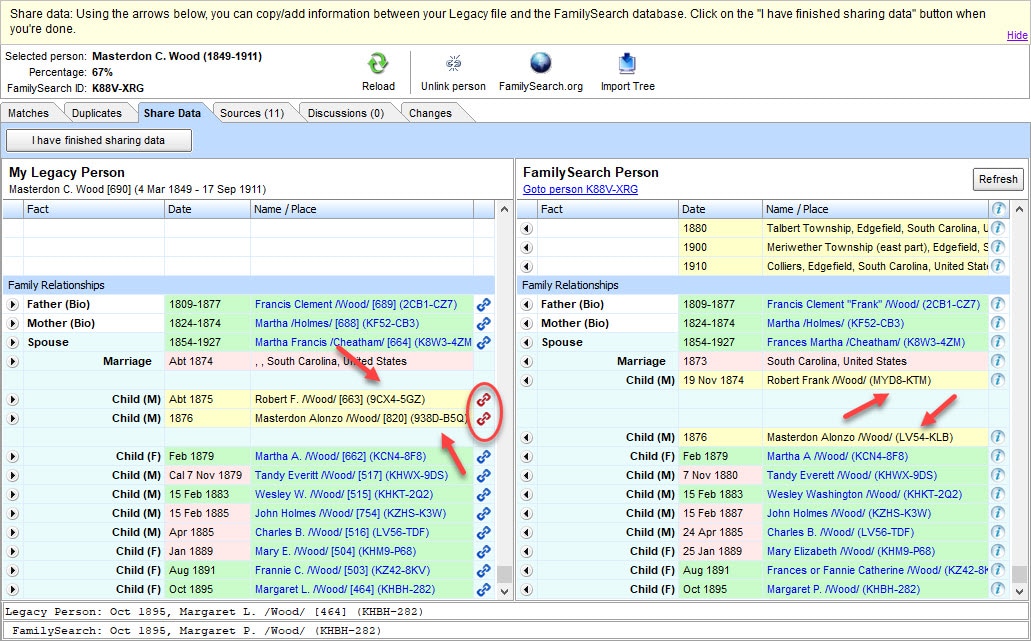This screenshot has height=641, width=1031.
Task: Click the chain-link icon beside Tandy Everitt Wood [517]
Action: click(483, 475)
